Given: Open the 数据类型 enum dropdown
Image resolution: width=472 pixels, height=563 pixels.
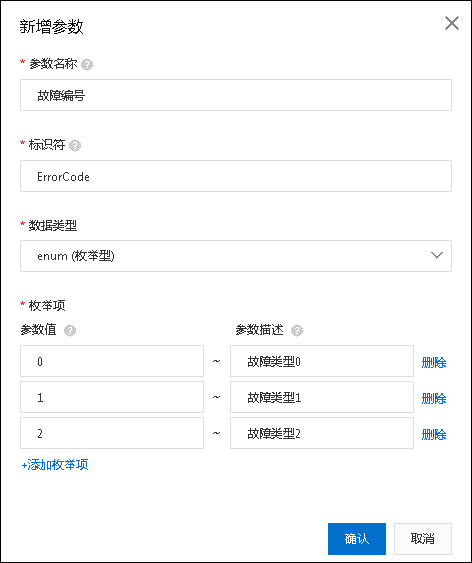Looking at the screenshot, I should (236, 256).
